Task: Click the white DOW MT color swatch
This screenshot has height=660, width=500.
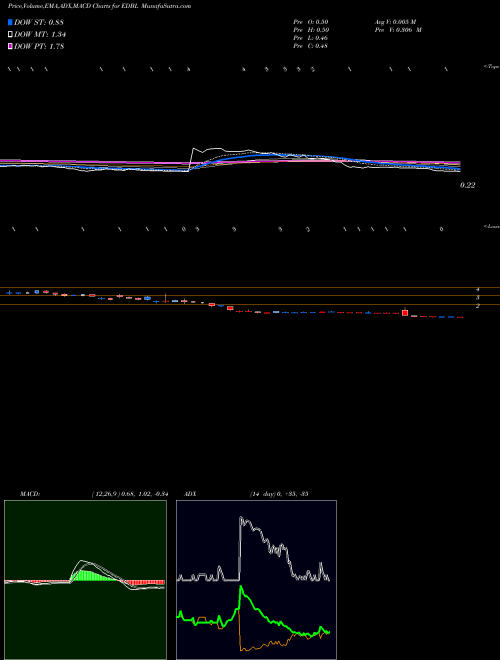Action: 10,34
